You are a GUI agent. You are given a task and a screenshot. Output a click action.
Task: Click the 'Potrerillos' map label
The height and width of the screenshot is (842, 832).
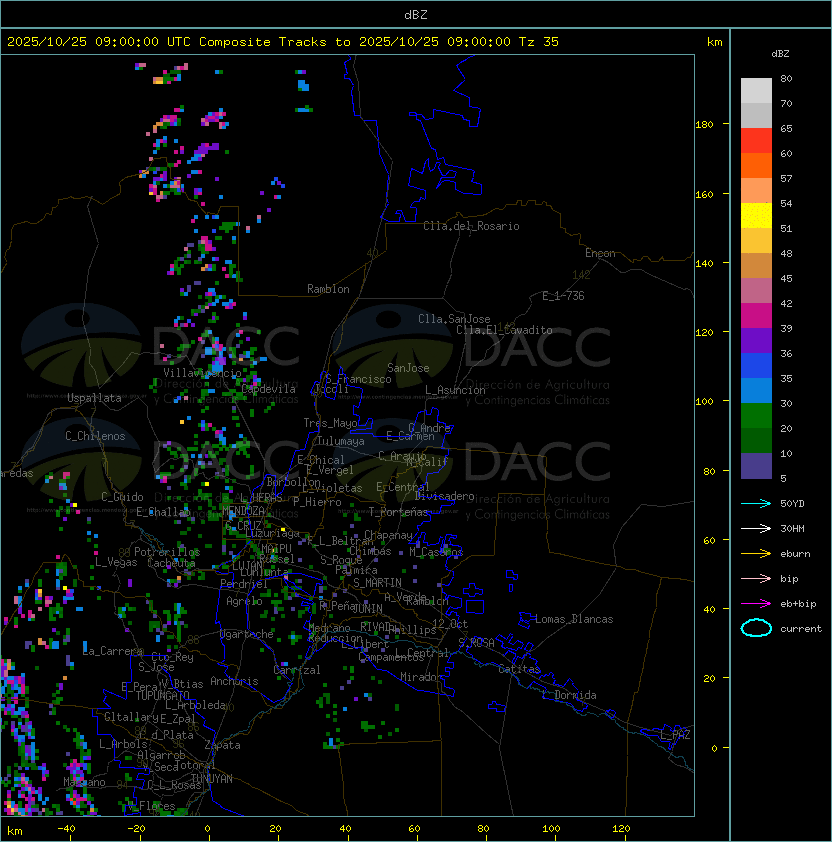pyautogui.click(x=167, y=552)
